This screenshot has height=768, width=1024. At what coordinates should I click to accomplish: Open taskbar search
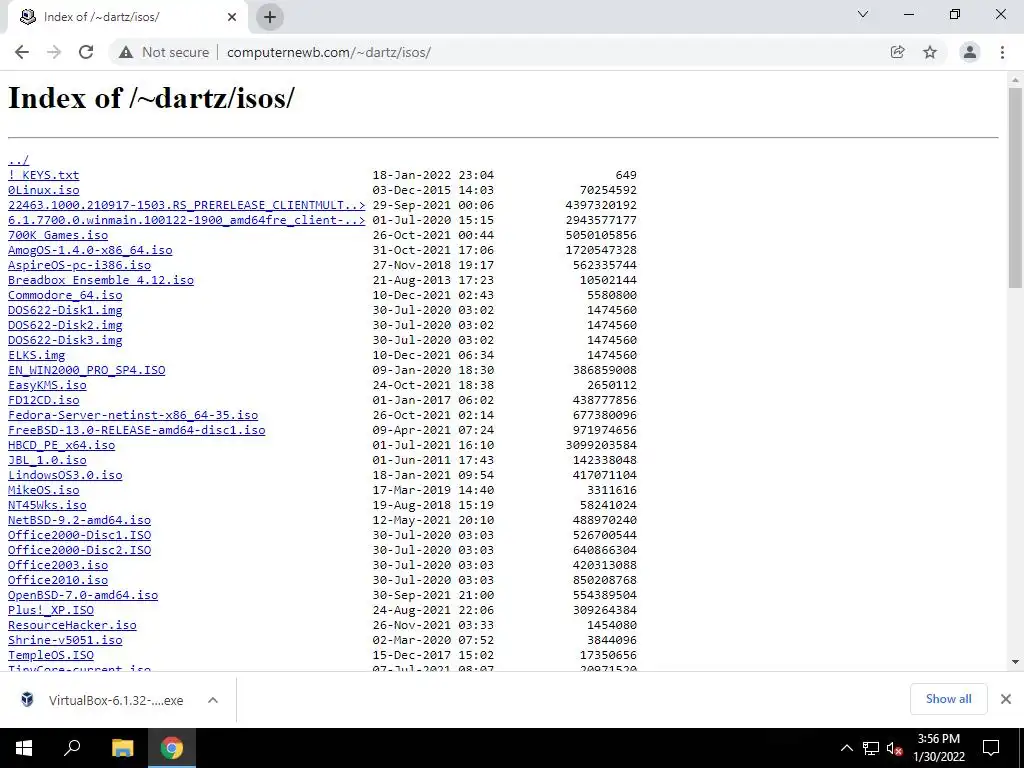(72, 748)
